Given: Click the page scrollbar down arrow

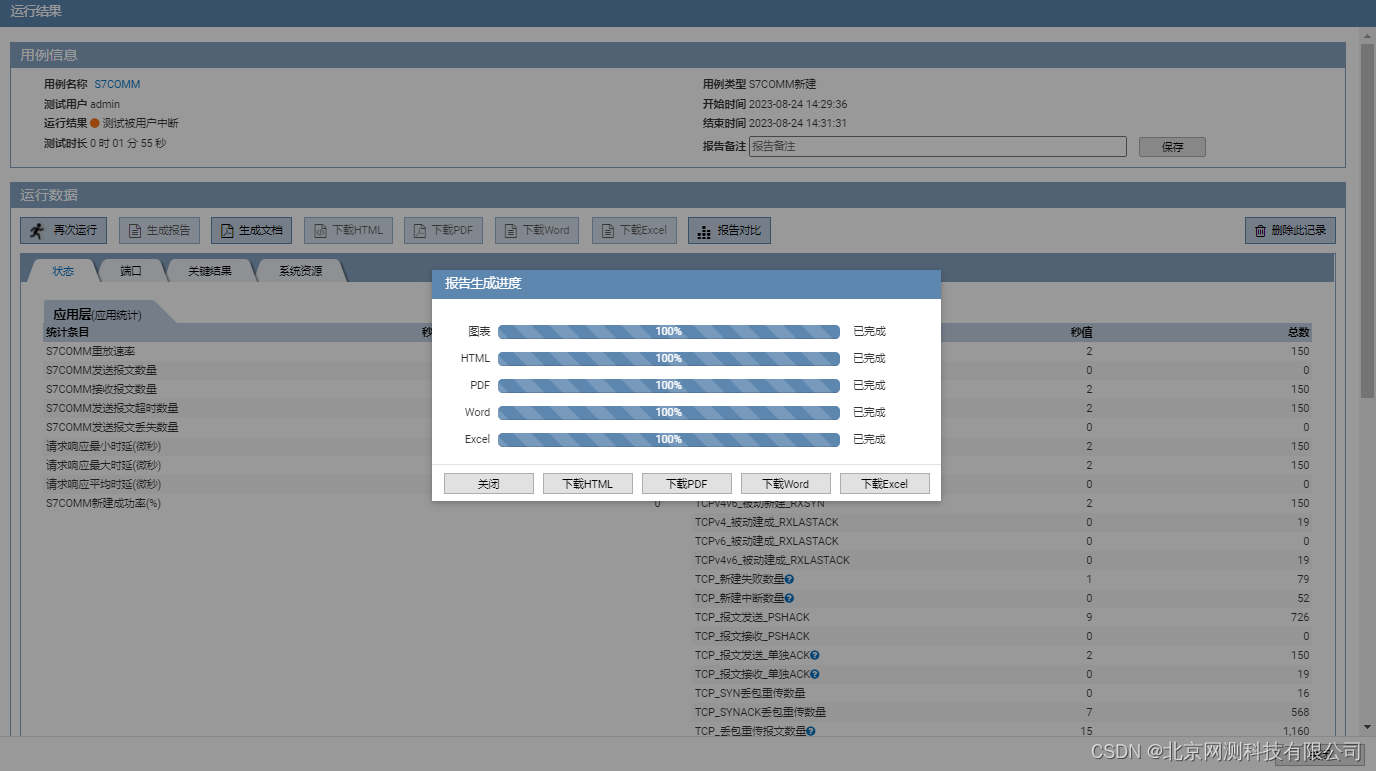Looking at the screenshot, I should pyautogui.click(x=1367, y=727).
